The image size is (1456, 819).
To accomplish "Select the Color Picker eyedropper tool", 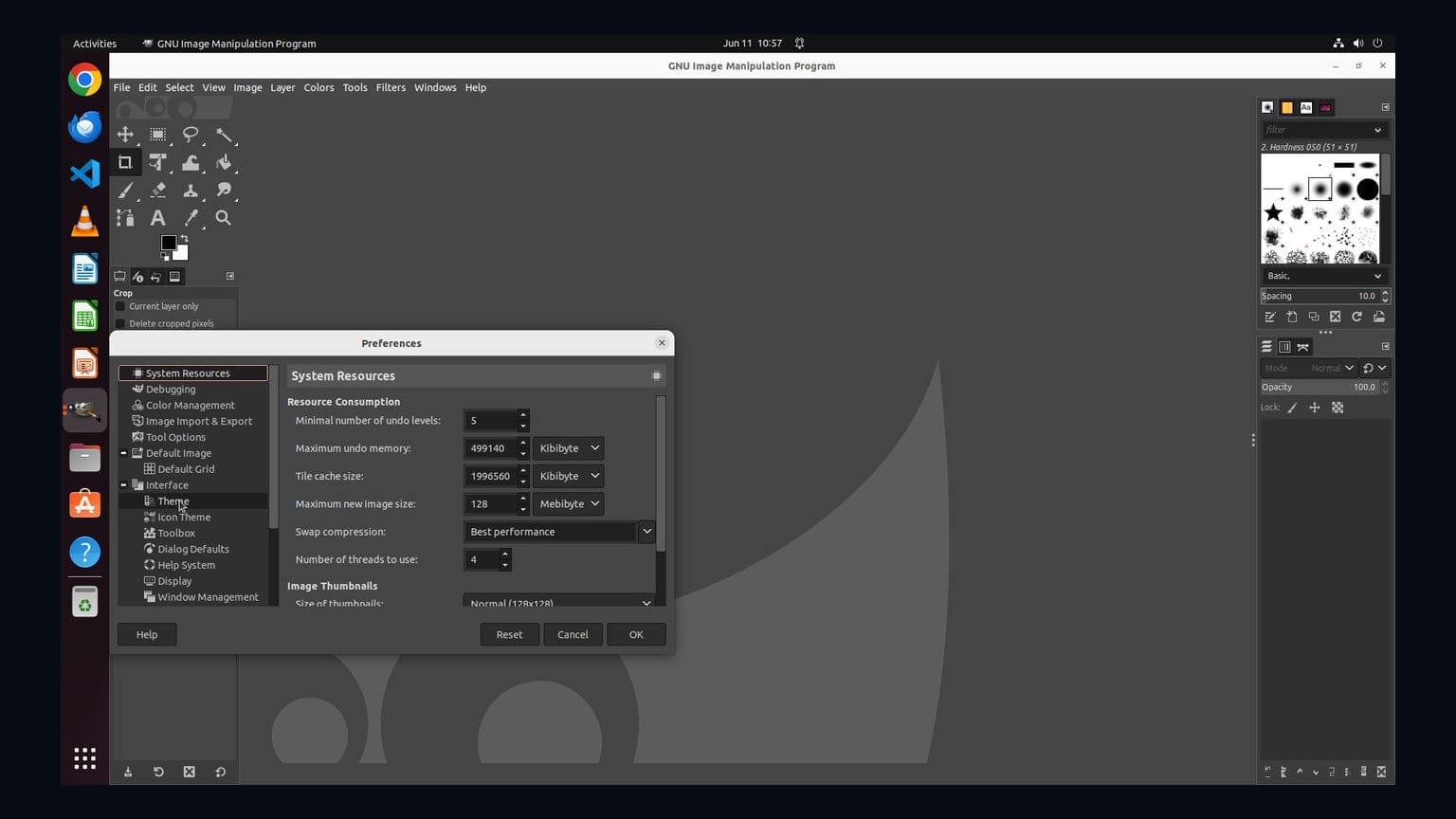I will click(191, 218).
